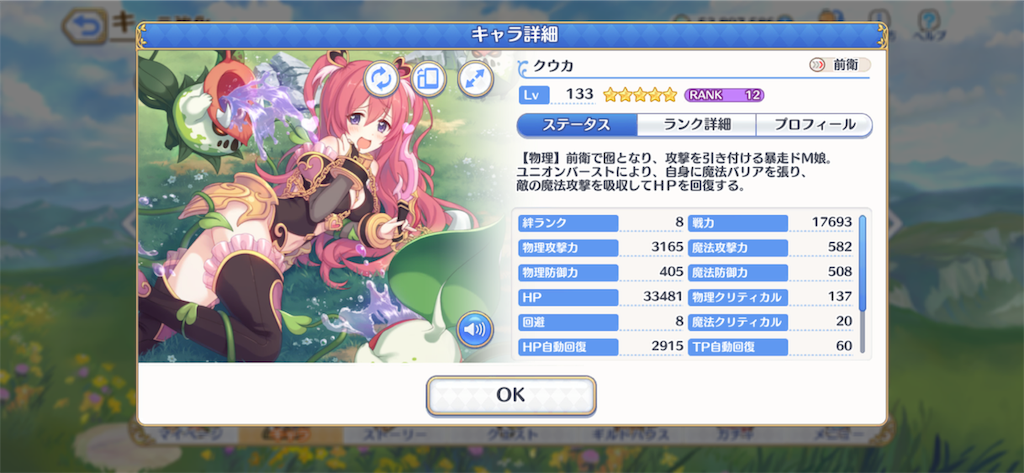Click the five star rarity icons

click(x=640, y=95)
